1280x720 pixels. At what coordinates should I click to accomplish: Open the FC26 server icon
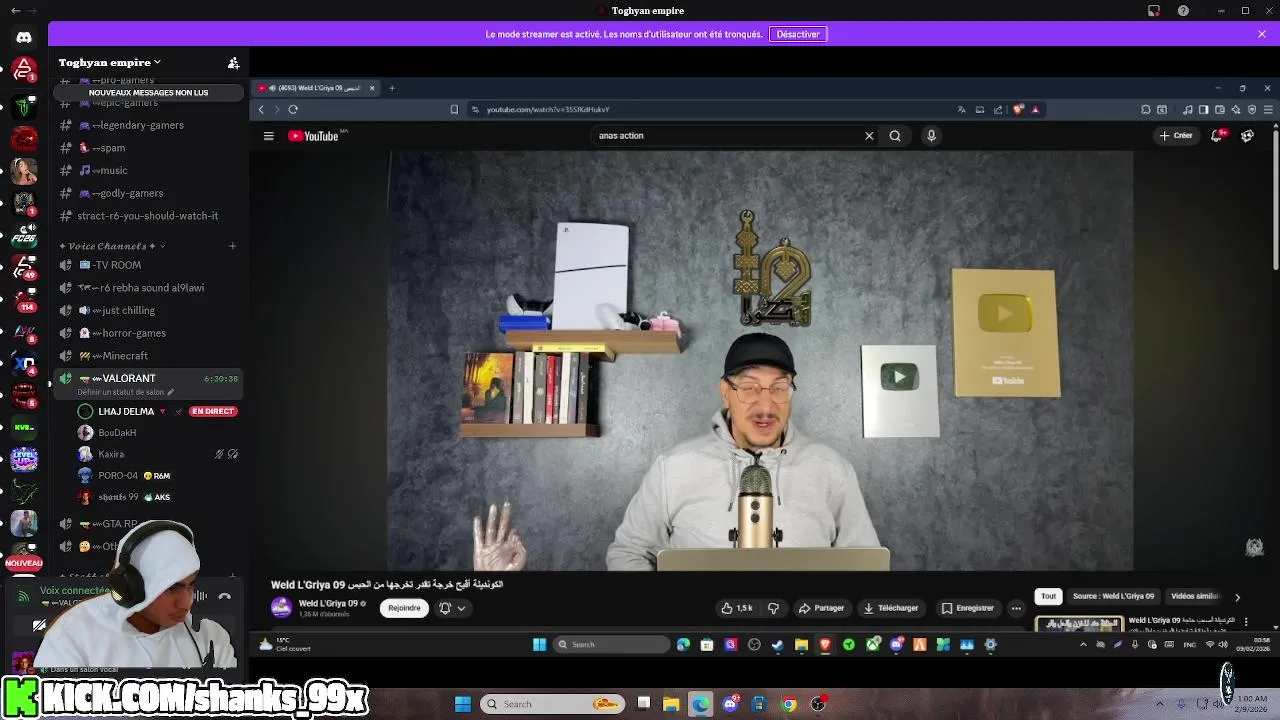pos(24,234)
